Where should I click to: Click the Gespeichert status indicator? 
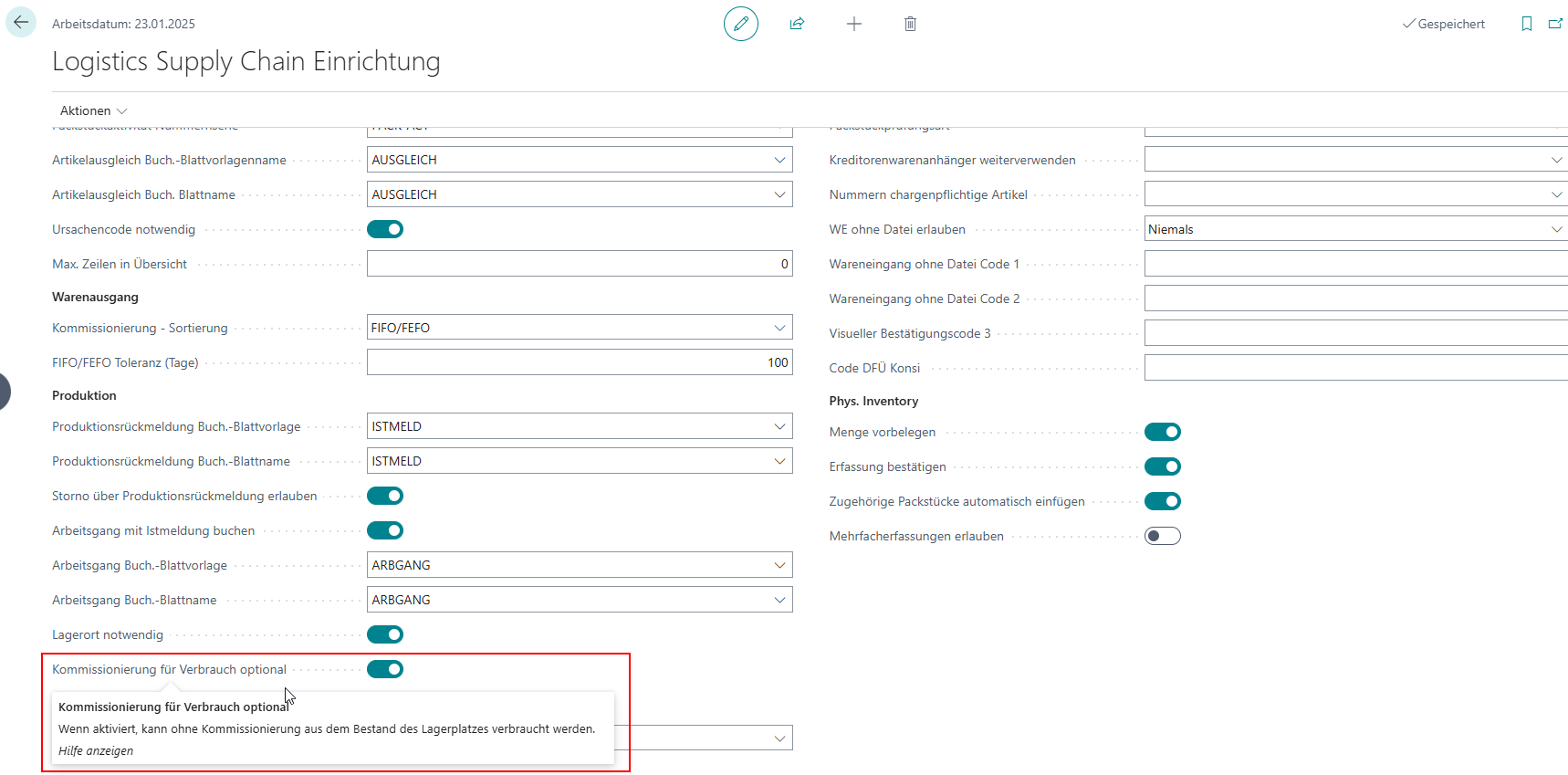point(1444,24)
